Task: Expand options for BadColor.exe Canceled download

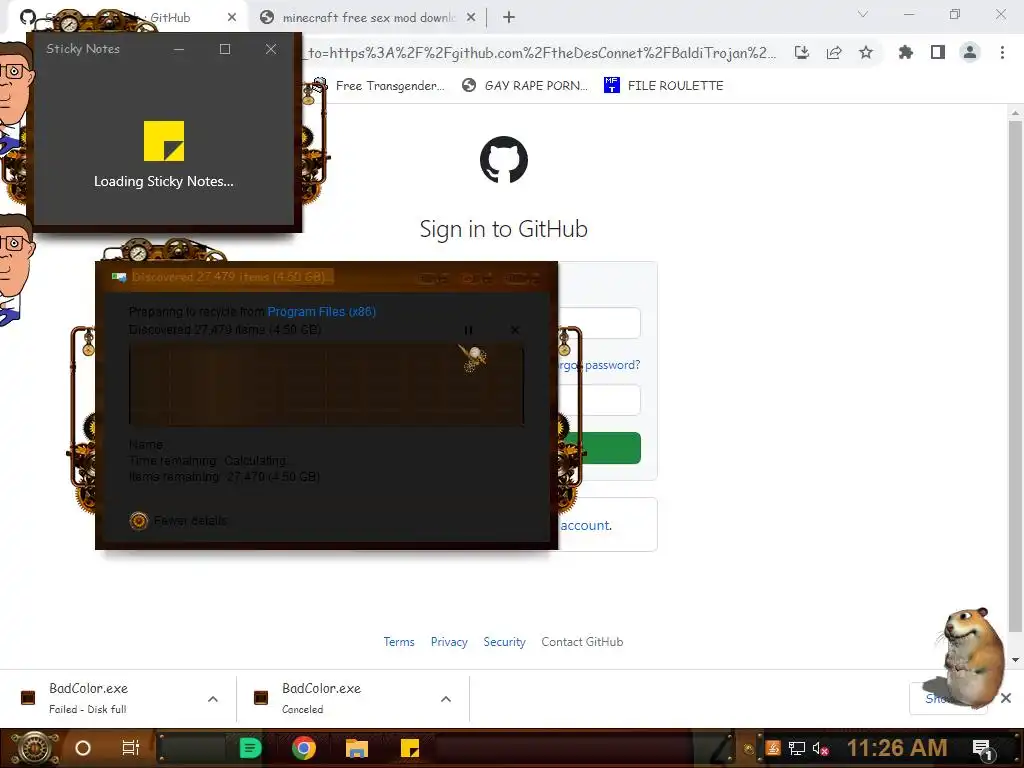Action: pyautogui.click(x=446, y=699)
